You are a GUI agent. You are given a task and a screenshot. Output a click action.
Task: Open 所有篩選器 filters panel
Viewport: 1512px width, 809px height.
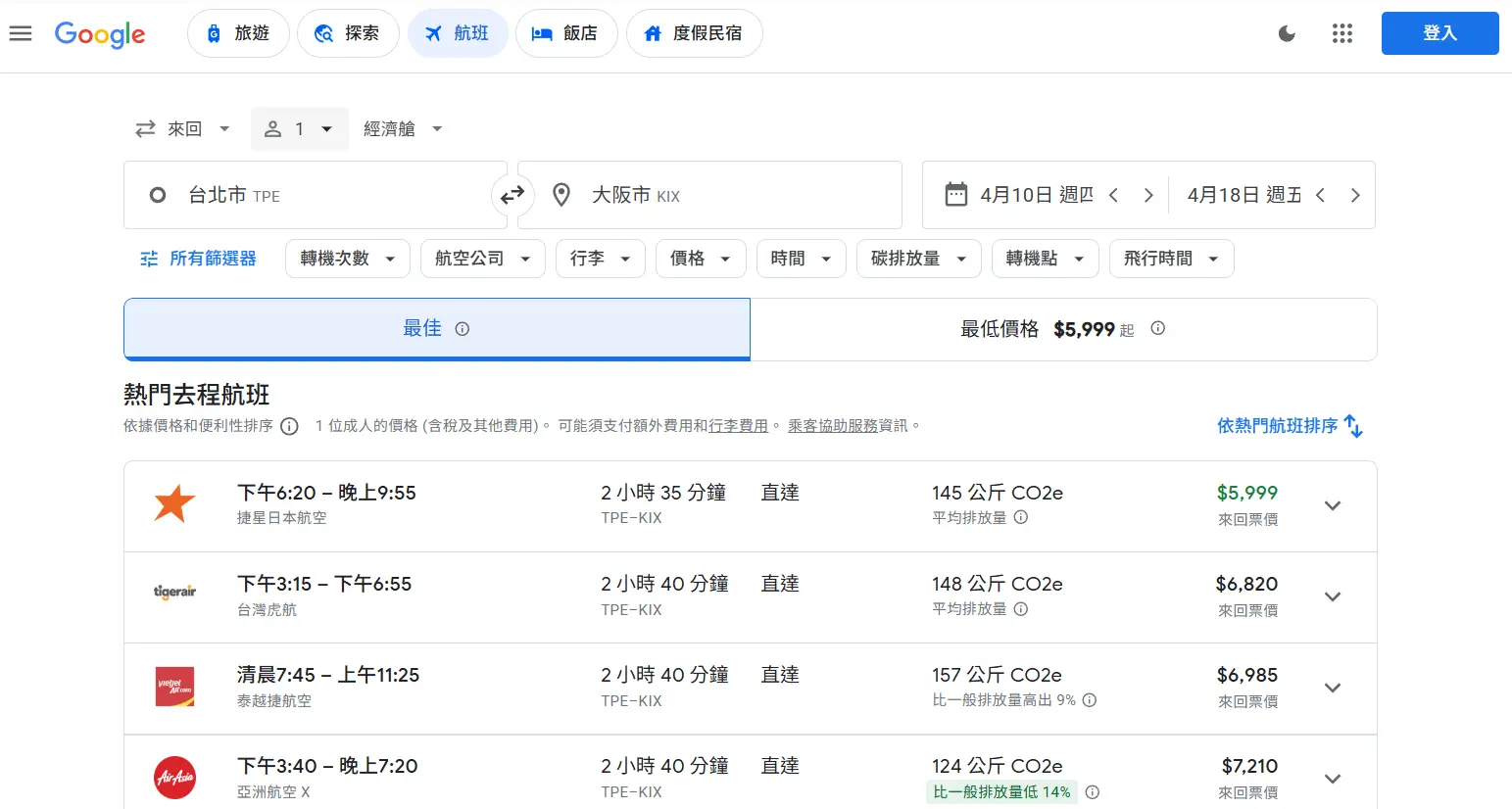(199, 259)
